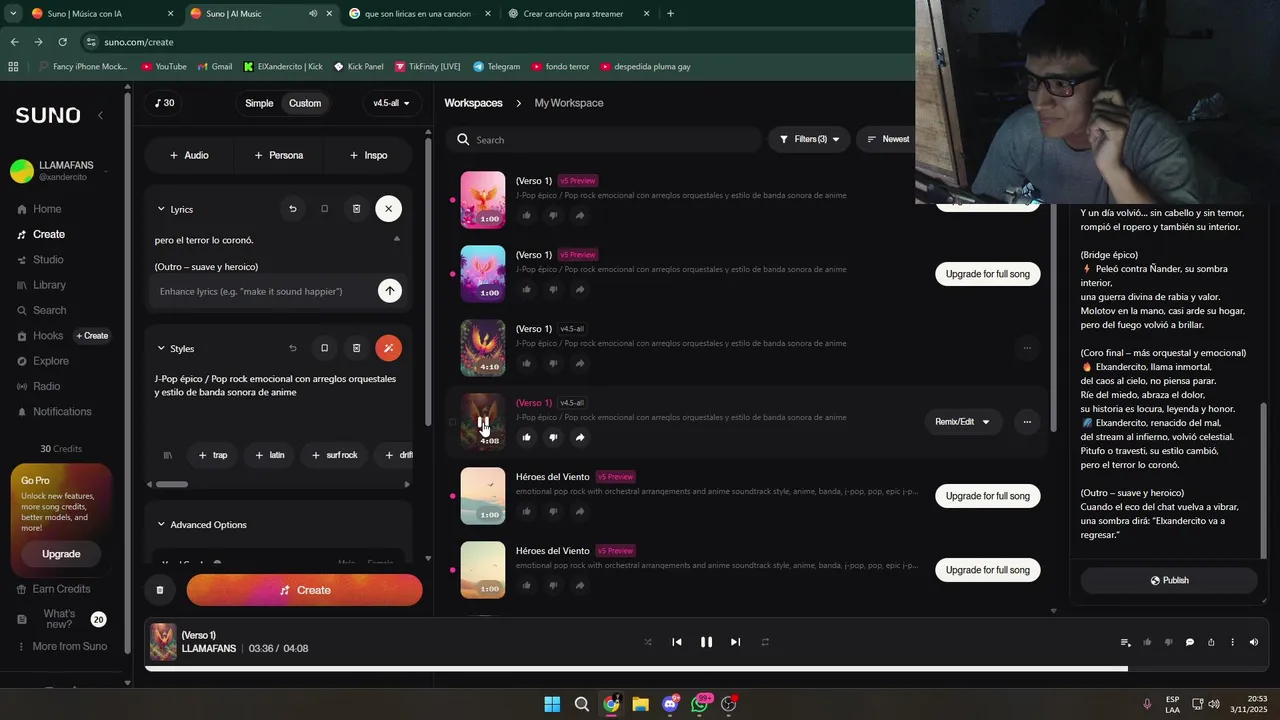Viewport: 1280px width, 720px height.
Task: Open More from Suno menu
Action: pyautogui.click(x=61, y=646)
